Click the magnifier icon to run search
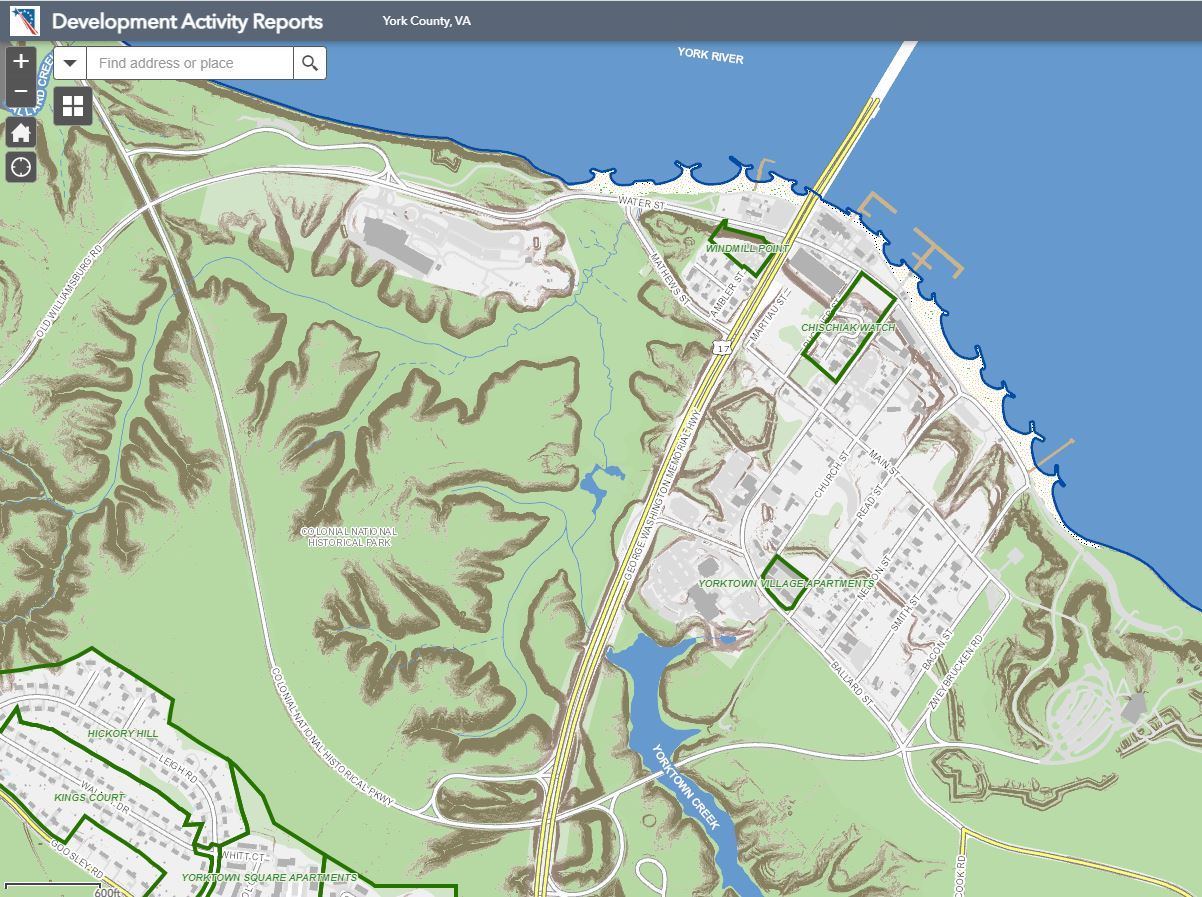 [310, 62]
